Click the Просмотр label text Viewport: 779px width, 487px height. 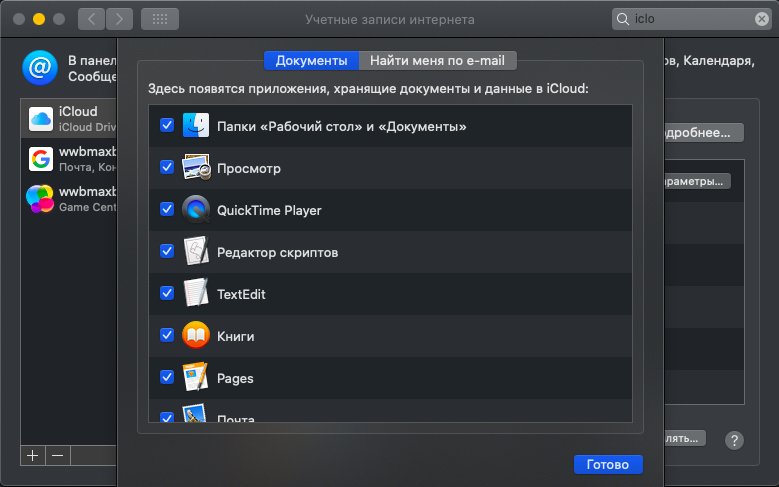pyautogui.click(x=249, y=168)
